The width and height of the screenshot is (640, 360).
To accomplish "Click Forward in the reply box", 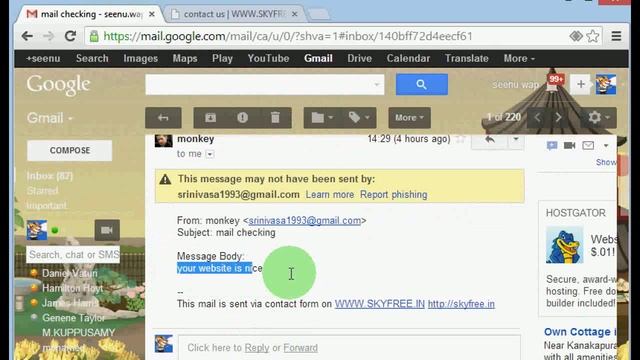I will point(300,348).
